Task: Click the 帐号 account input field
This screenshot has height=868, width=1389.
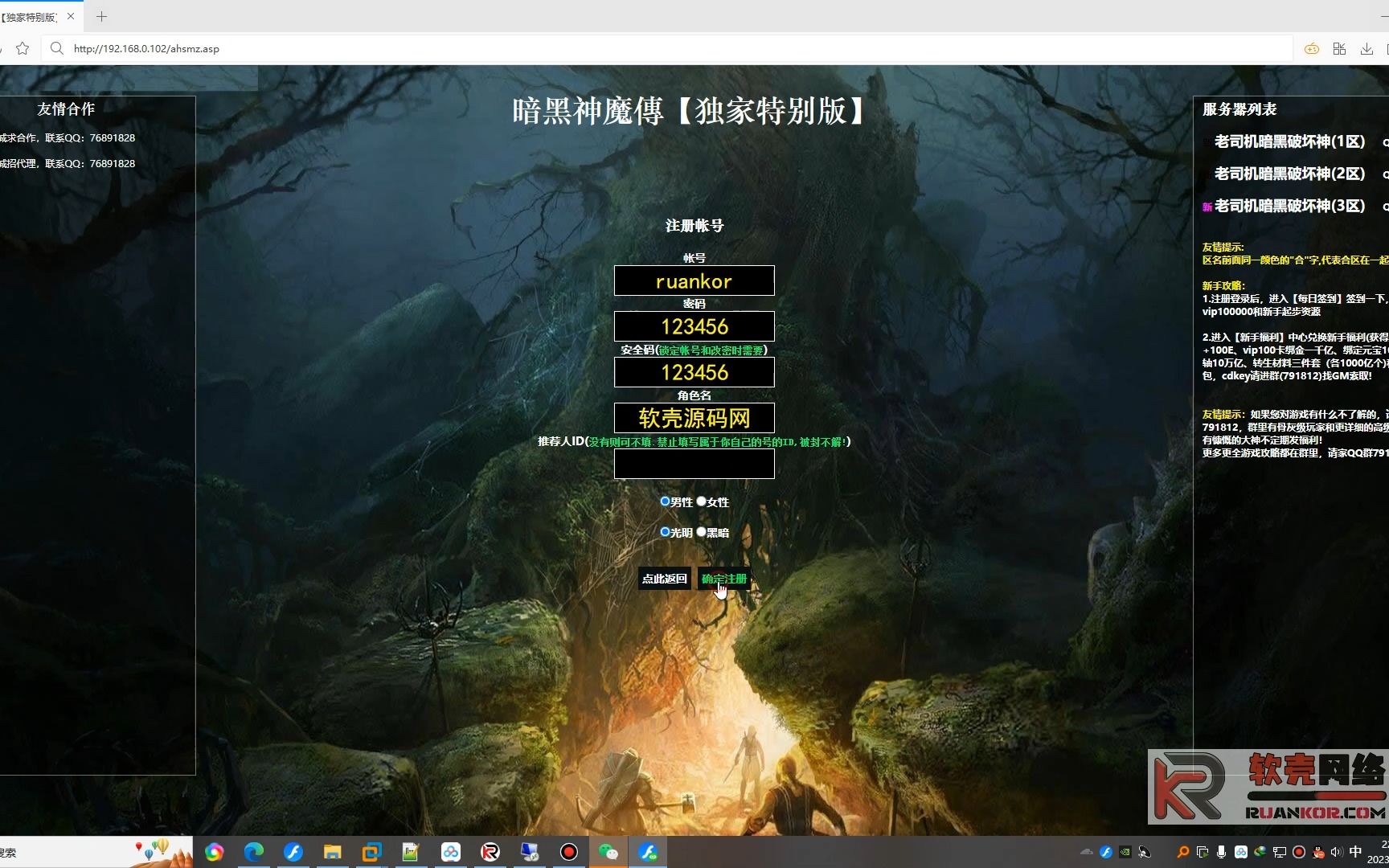Action: point(694,280)
